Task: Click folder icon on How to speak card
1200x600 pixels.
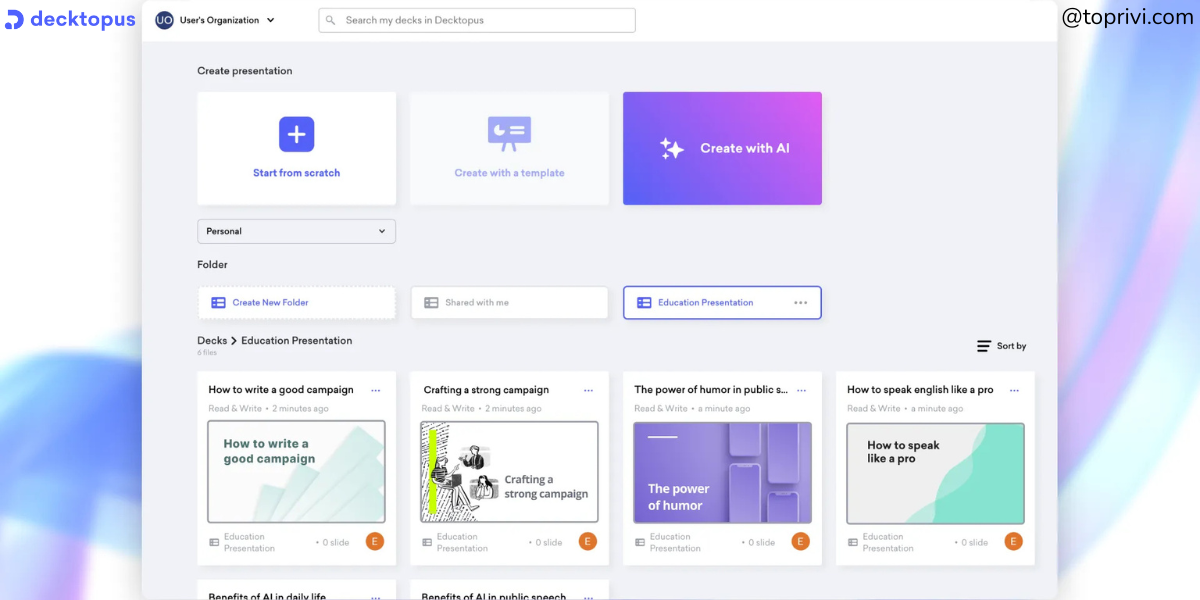Action: (x=853, y=543)
